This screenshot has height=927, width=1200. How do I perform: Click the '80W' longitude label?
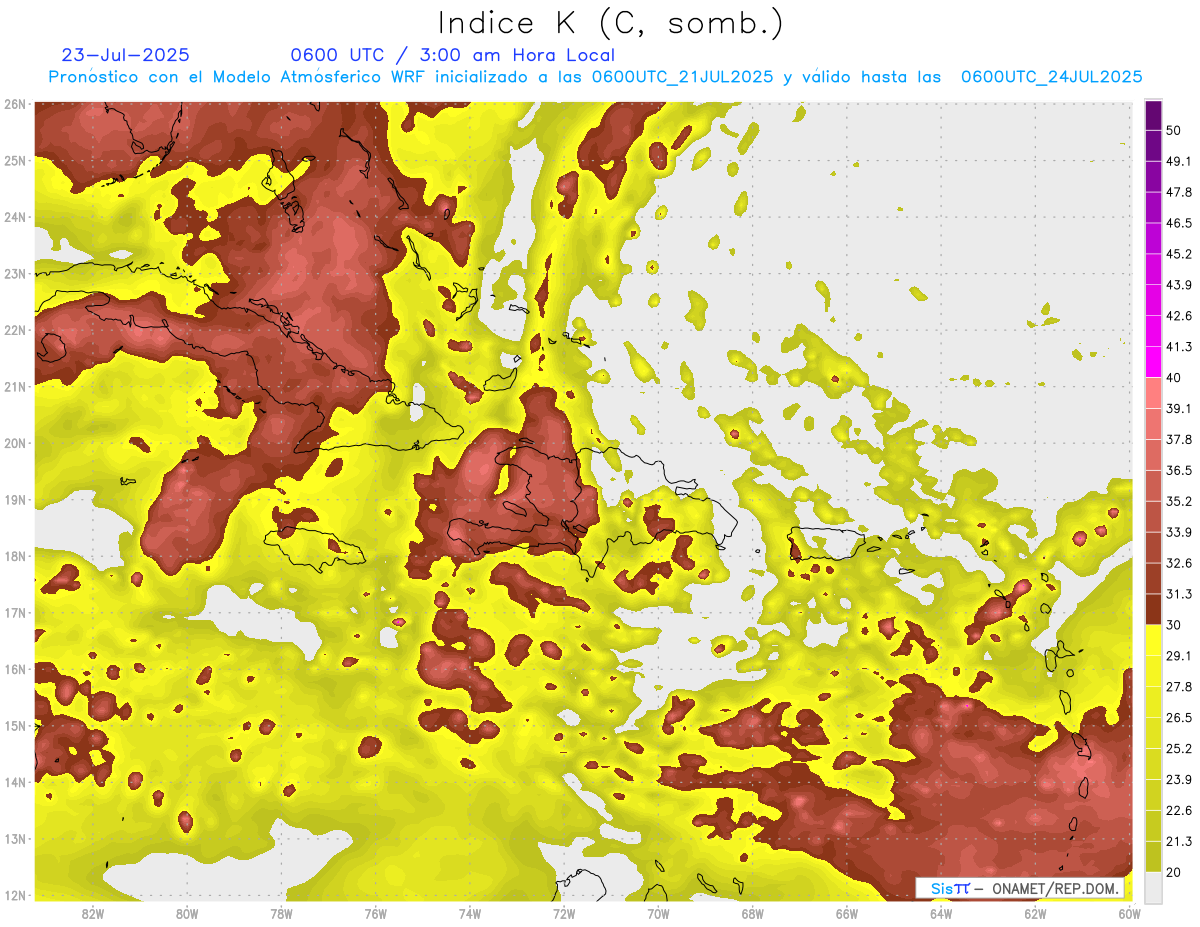coord(187,914)
